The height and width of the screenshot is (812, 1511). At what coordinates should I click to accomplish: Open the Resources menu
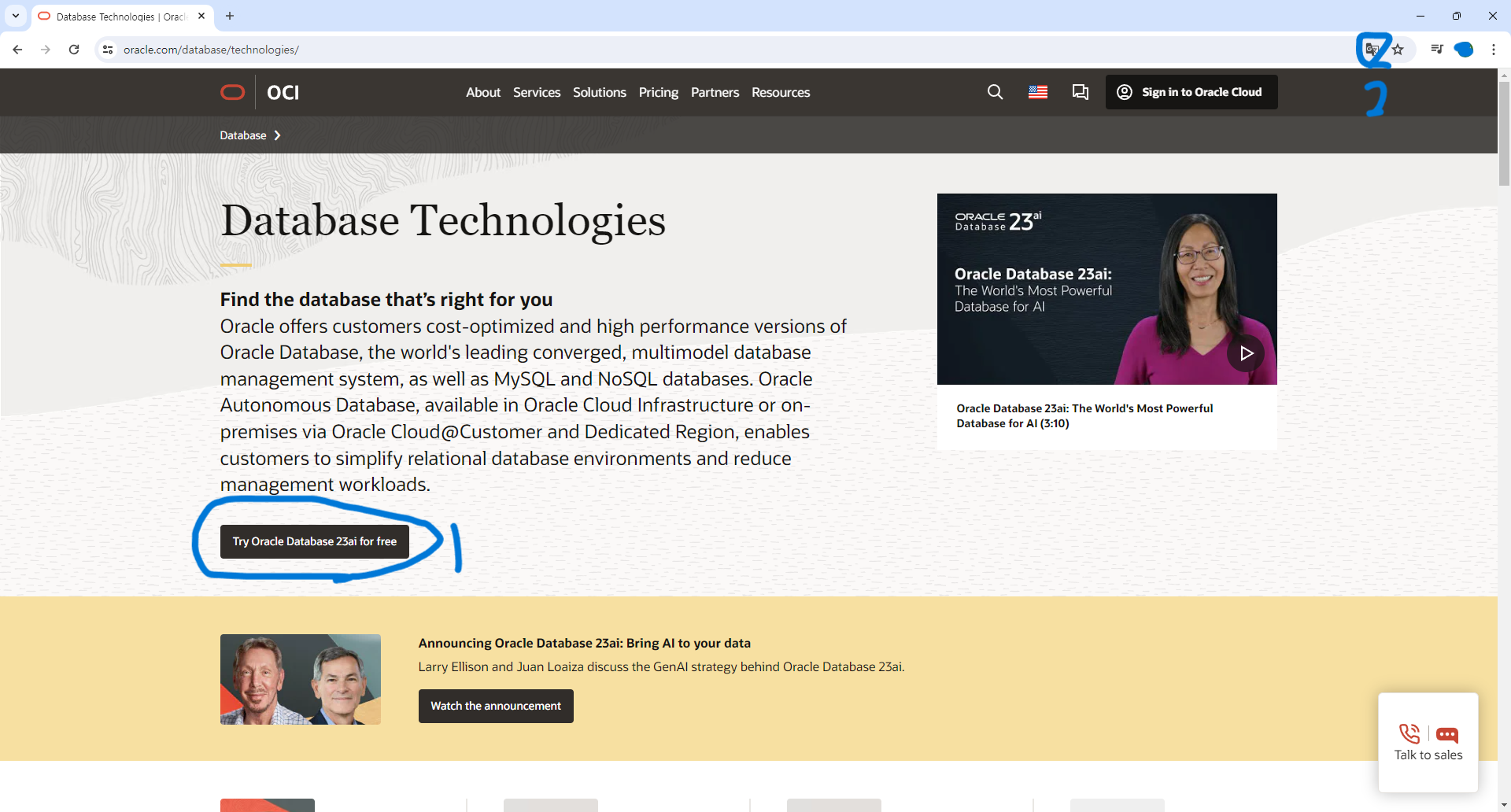(781, 92)
